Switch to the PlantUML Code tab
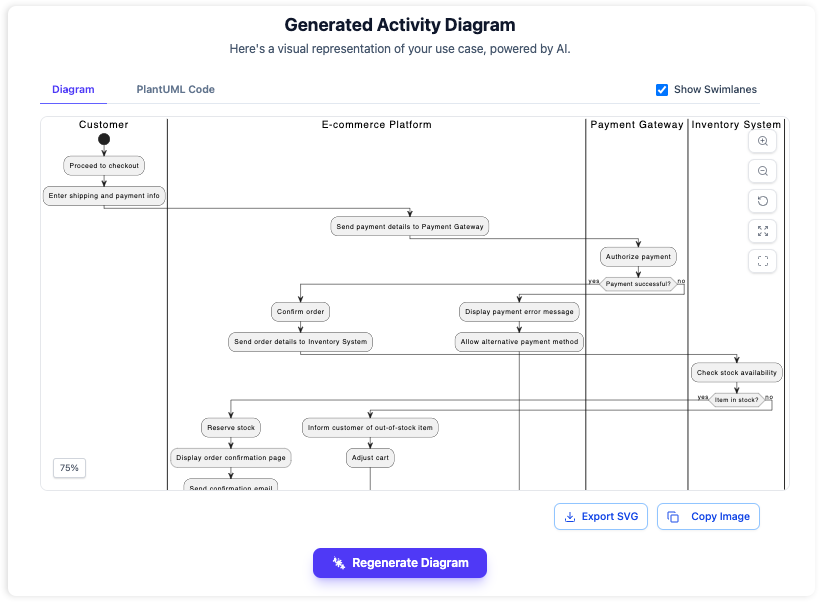Image resolution: width=819 pixels, height=602 pixels. point(175,89)
